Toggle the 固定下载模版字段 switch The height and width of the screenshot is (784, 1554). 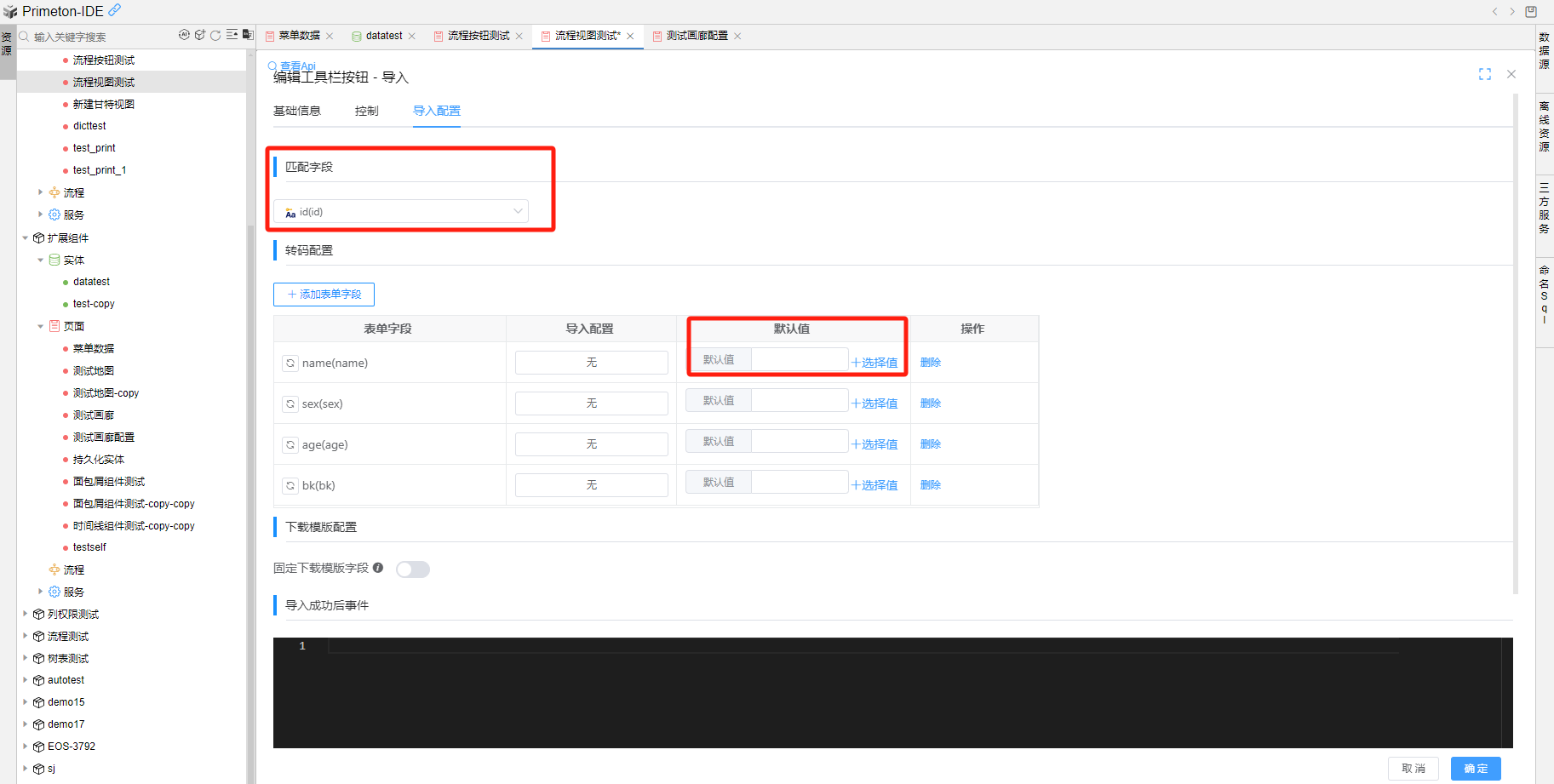point(413,569)
